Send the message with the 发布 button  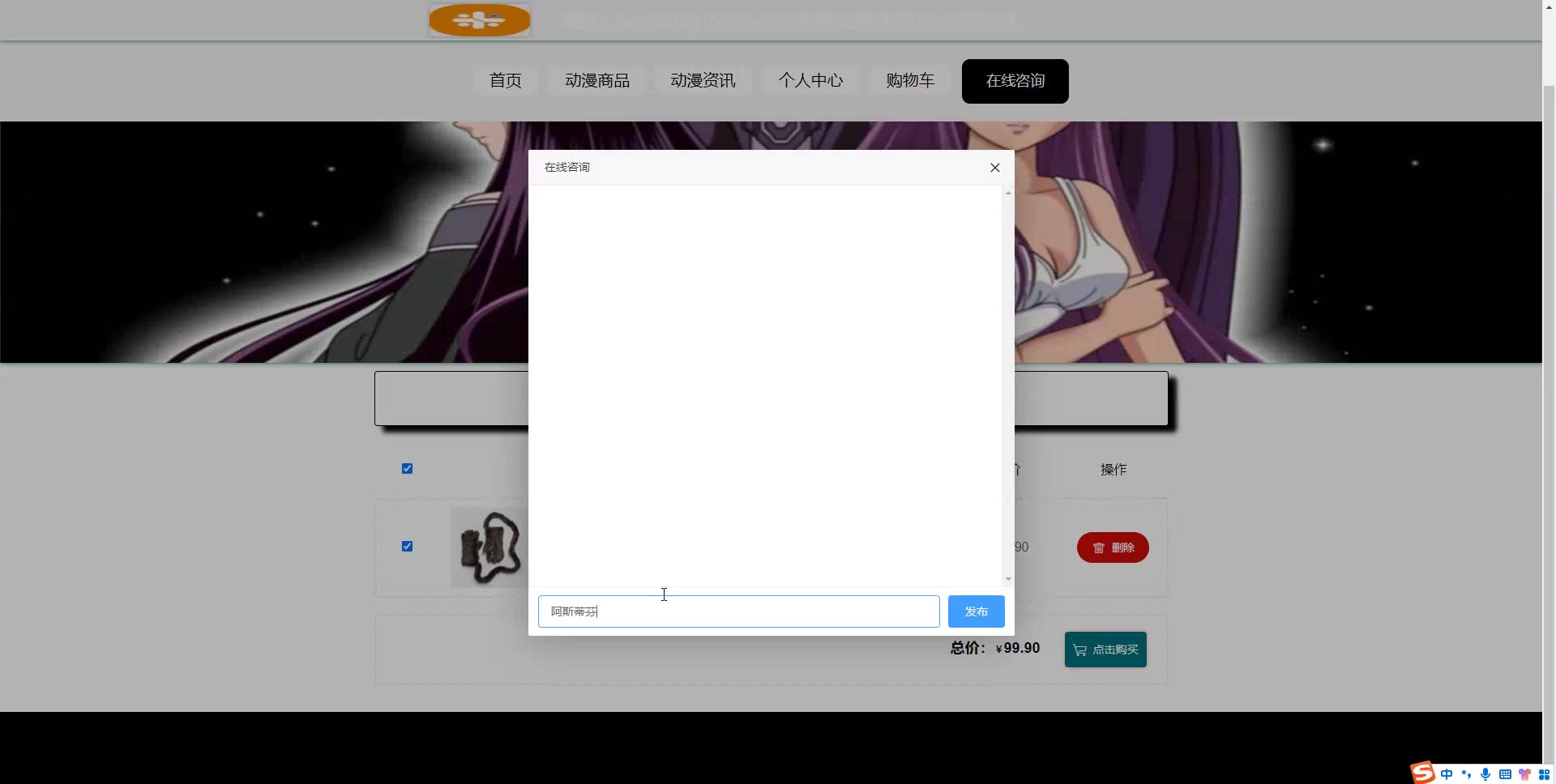tap(977, 611)
